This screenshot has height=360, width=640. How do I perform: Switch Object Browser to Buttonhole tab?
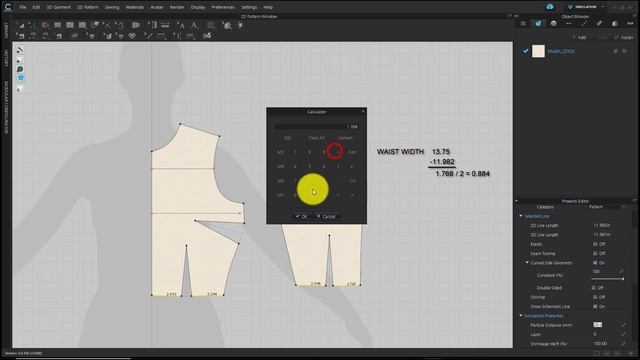point(569,24)
